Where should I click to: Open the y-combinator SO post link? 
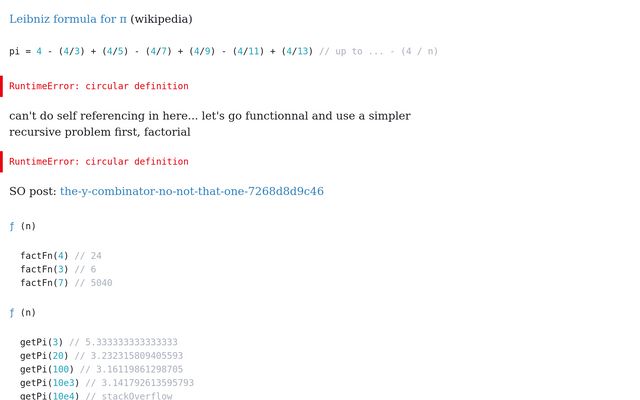(x=191, y=191)
